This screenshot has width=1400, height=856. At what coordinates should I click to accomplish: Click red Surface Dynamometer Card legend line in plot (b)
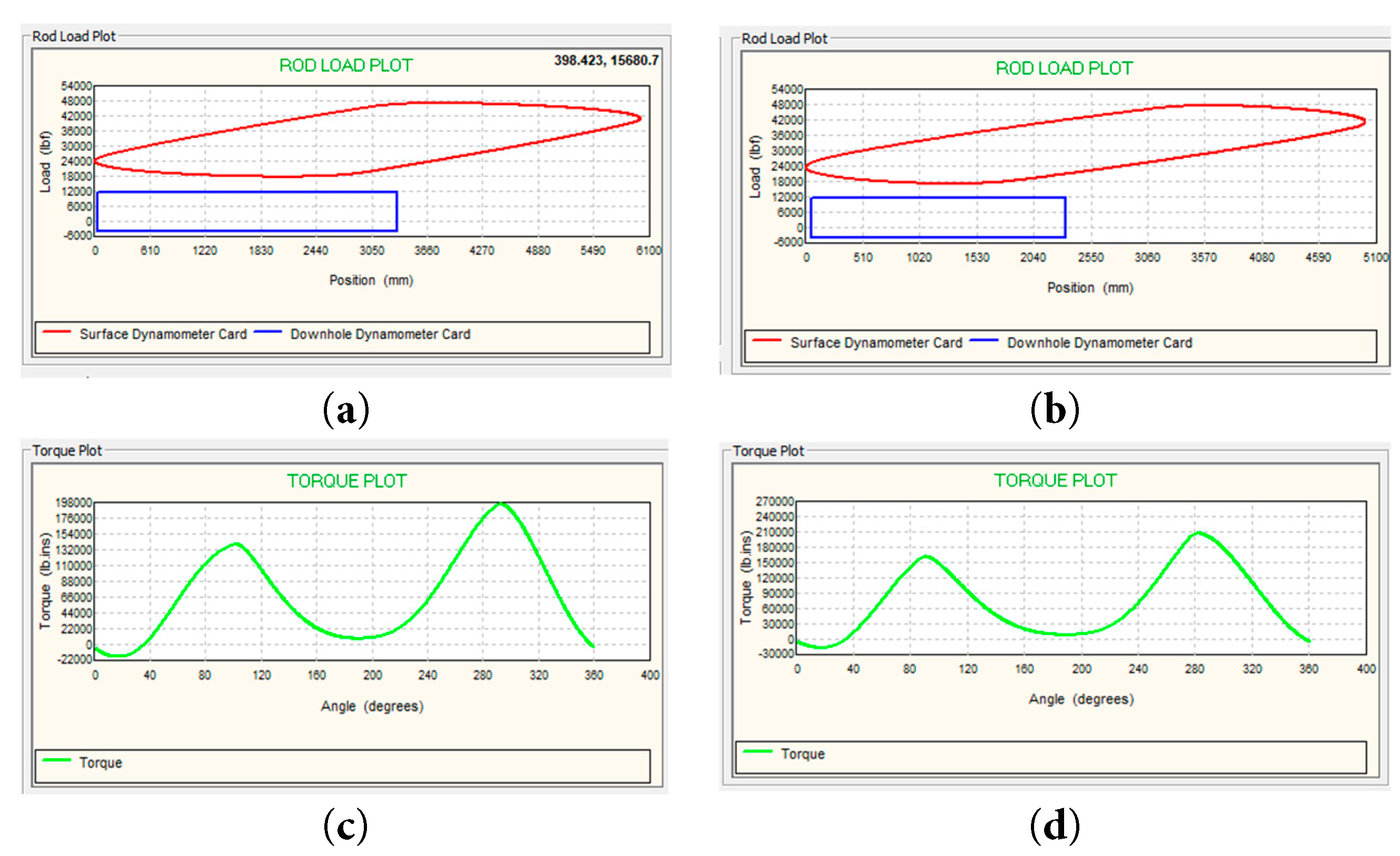[767, 340]
